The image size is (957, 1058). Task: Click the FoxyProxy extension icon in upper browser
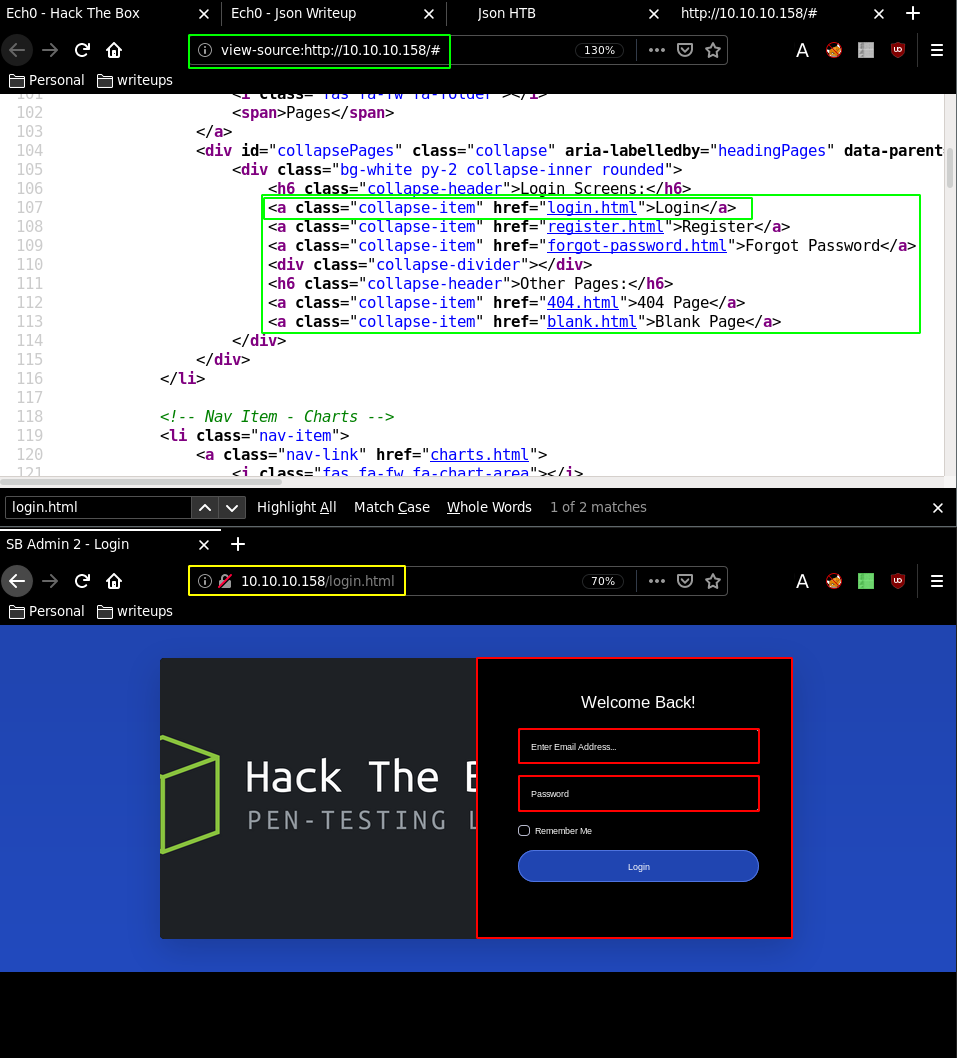[x=834, y=50]
